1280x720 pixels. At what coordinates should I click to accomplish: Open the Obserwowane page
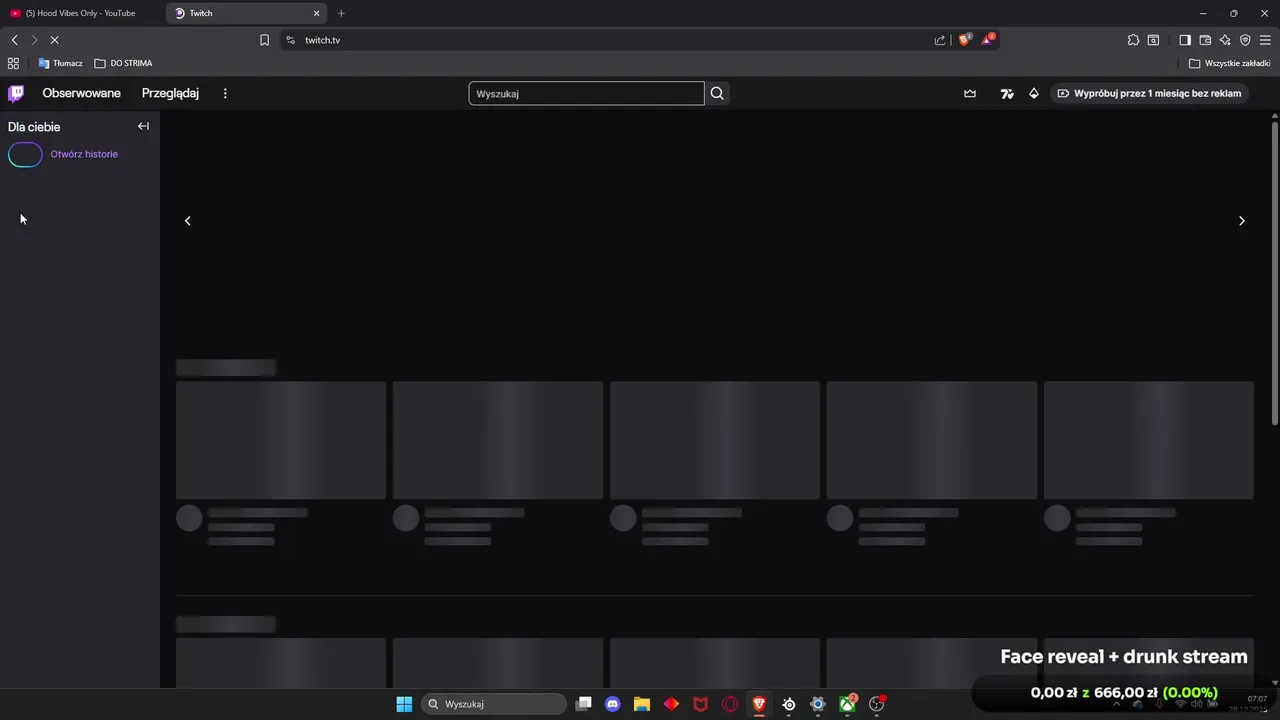tap(81, 93)
